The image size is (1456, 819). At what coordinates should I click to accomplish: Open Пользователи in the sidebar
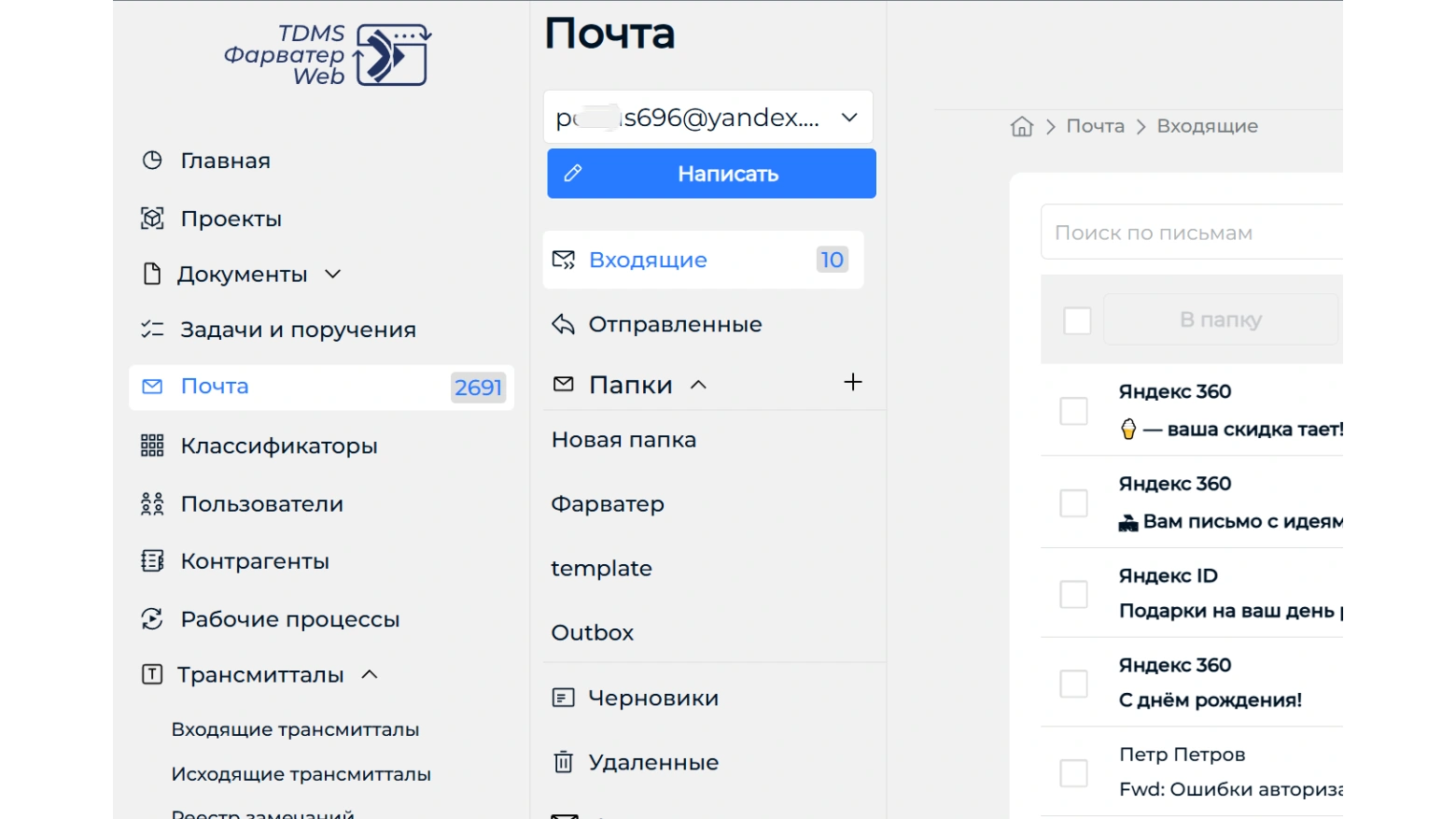261,504
